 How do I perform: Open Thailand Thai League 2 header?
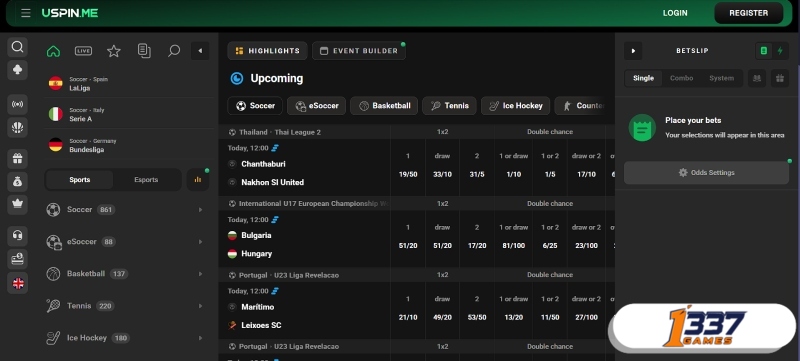click(x=280, y=132)
